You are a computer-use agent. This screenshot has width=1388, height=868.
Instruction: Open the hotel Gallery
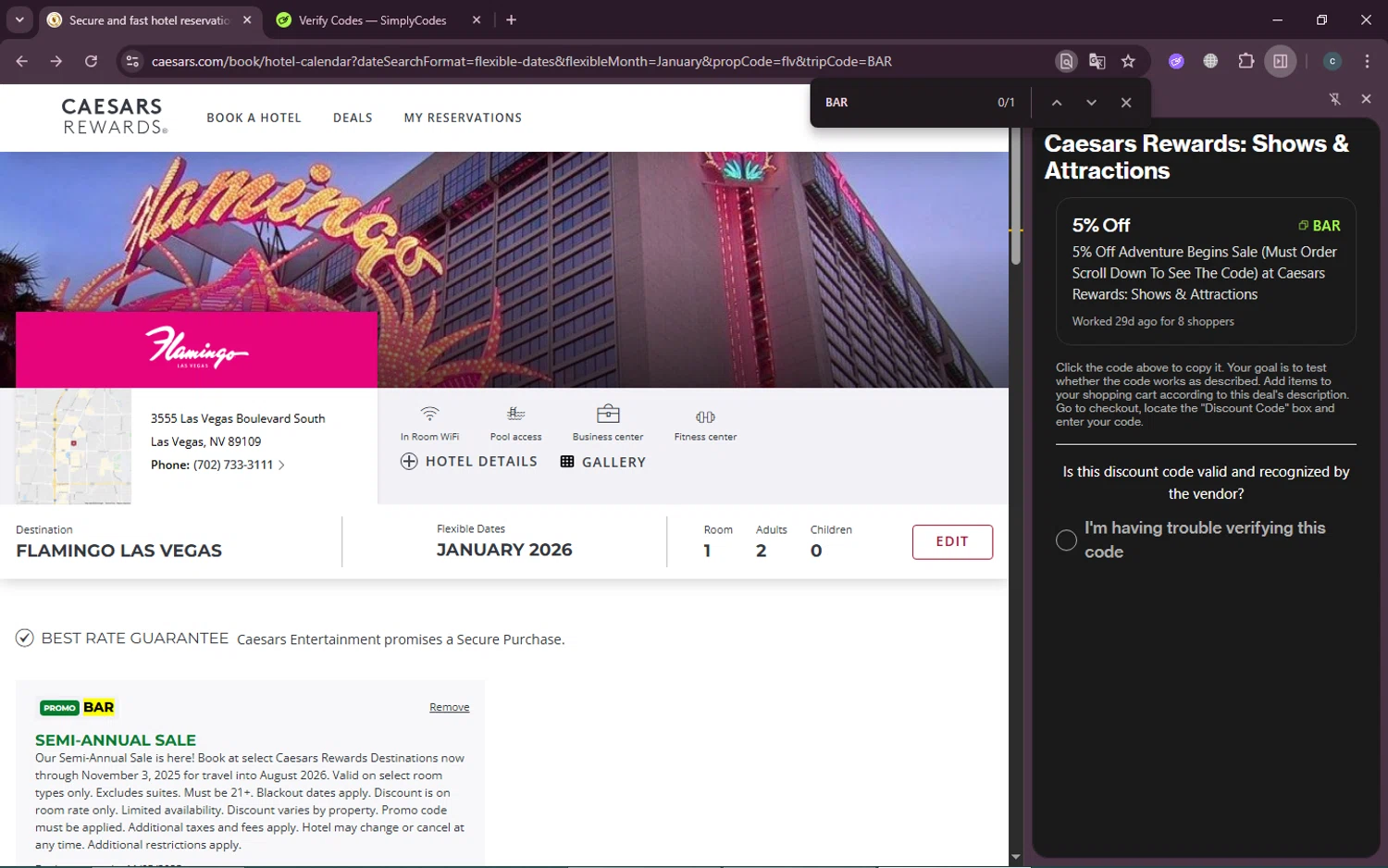(x=603, y=462)
